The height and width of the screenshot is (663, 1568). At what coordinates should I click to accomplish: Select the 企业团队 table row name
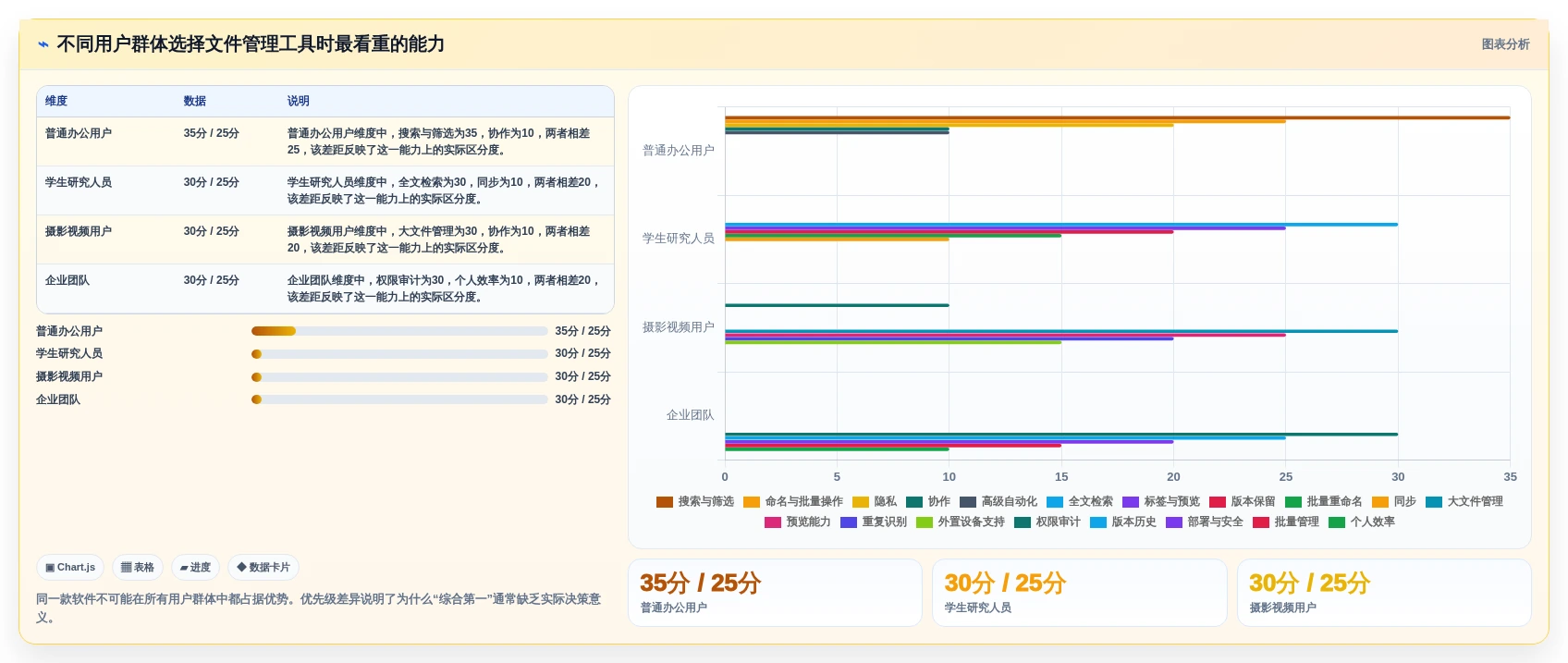tap(67, 280)
